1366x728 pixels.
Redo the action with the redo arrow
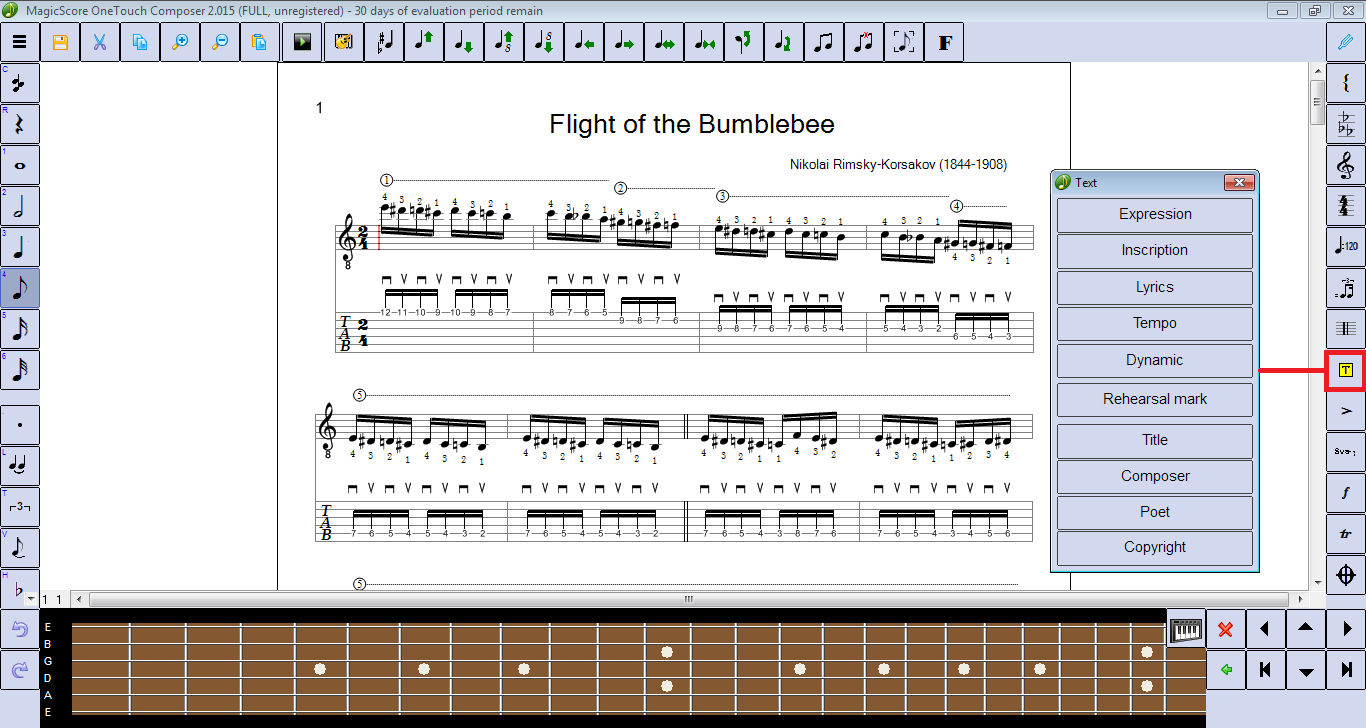pos(20,670)
